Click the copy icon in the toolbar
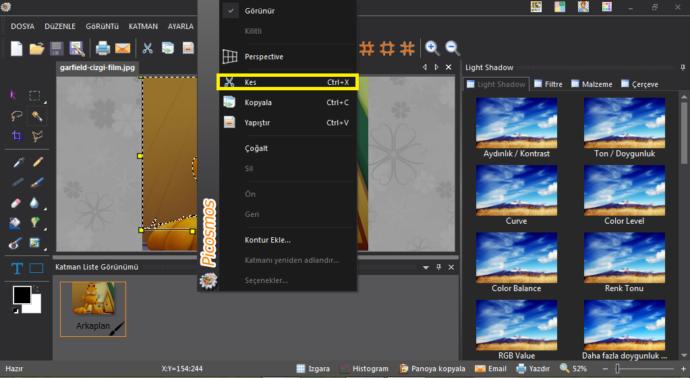690x378 pixels. 168,48
